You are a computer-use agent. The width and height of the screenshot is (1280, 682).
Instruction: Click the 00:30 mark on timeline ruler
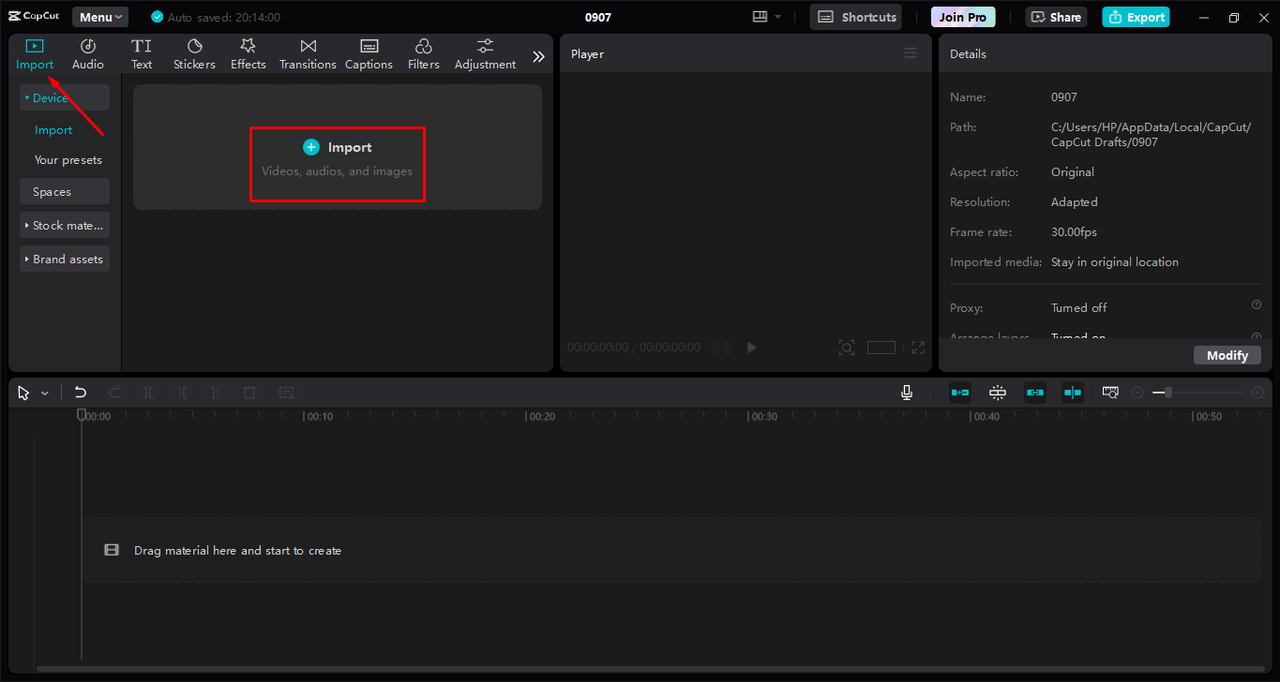pyautogui.click(x=764, y=416)
